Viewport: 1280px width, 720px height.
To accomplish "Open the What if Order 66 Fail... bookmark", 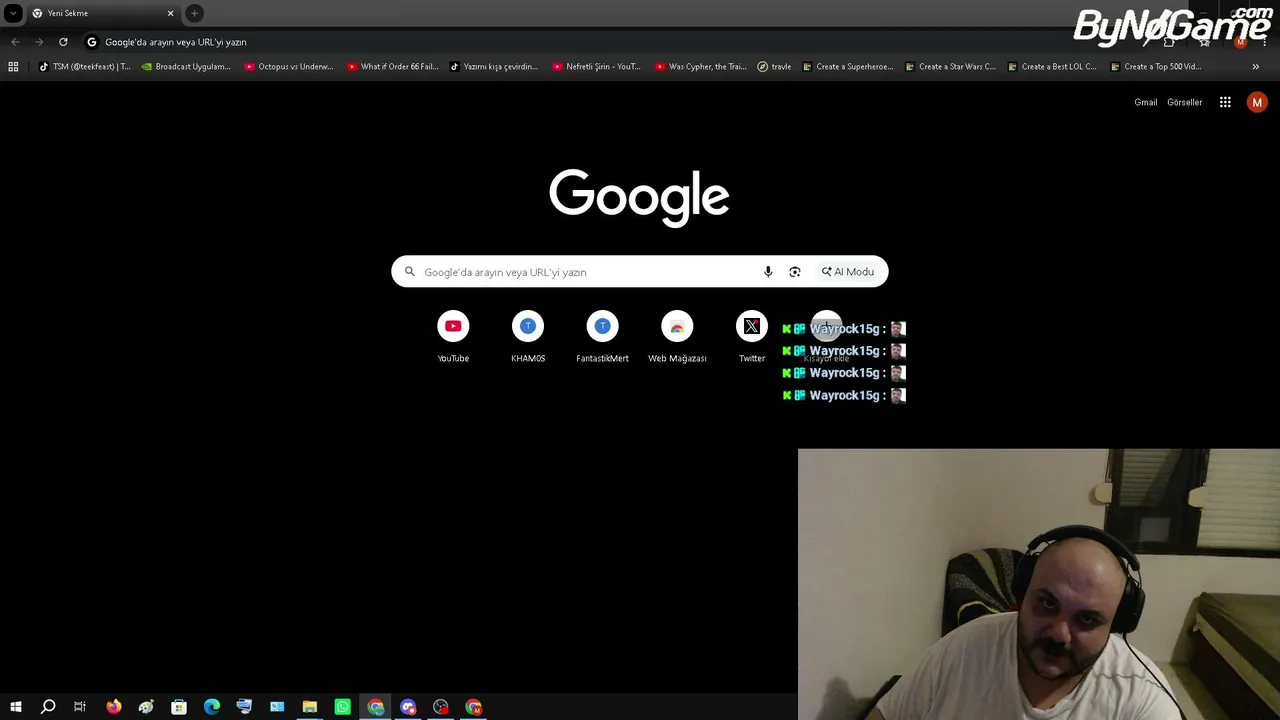I will click(x=393, y=67).
